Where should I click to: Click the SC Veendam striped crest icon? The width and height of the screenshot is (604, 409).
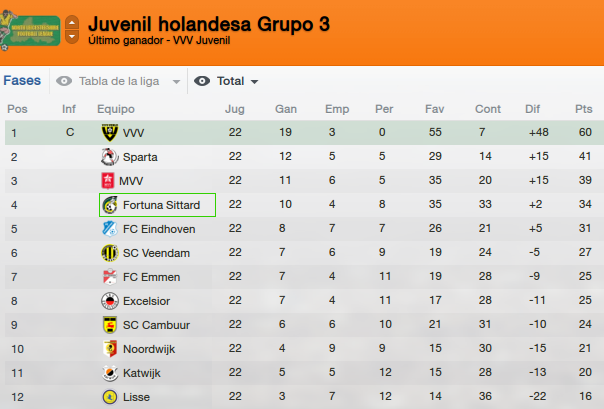109,253
